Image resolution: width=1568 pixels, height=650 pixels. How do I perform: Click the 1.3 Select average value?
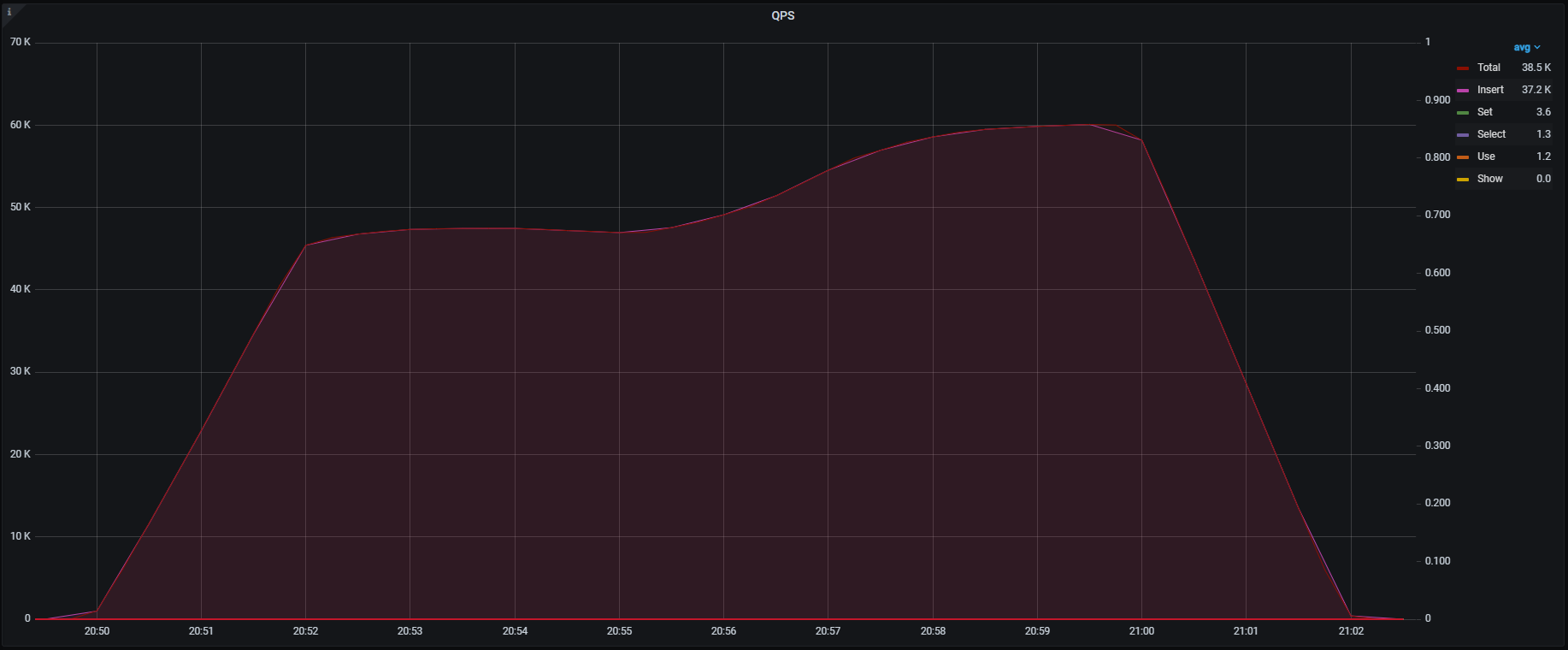[1543, 134]
